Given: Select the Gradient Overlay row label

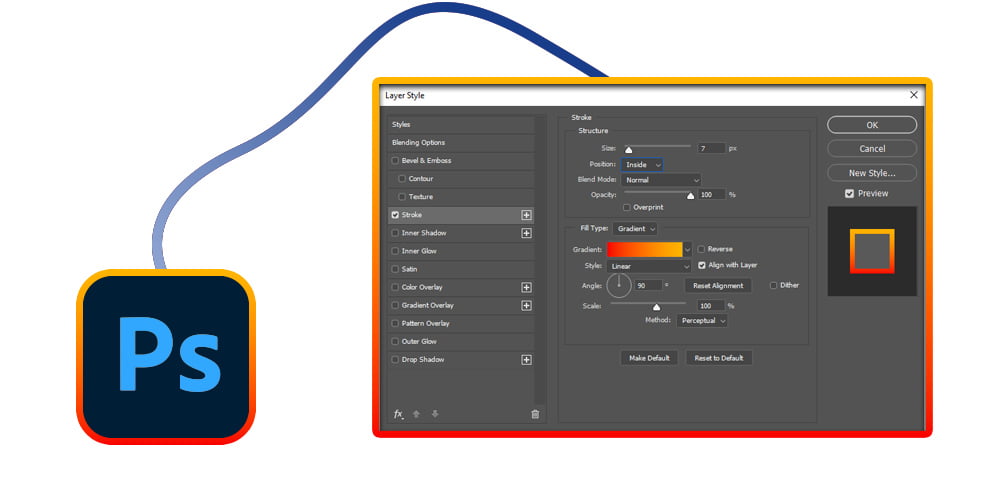Looking at the screenshot, I should tap(428, 305).
